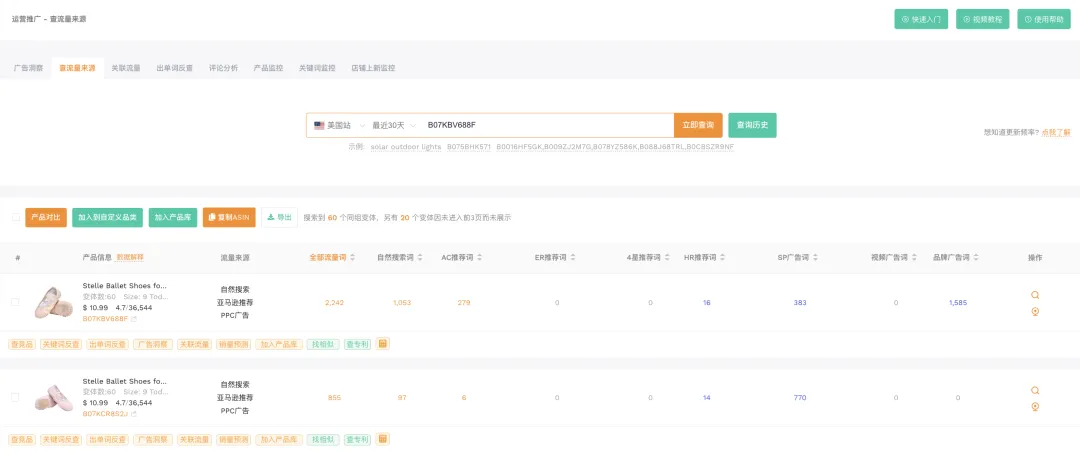Sort by SP广告词 column arrows

[816, 257]
